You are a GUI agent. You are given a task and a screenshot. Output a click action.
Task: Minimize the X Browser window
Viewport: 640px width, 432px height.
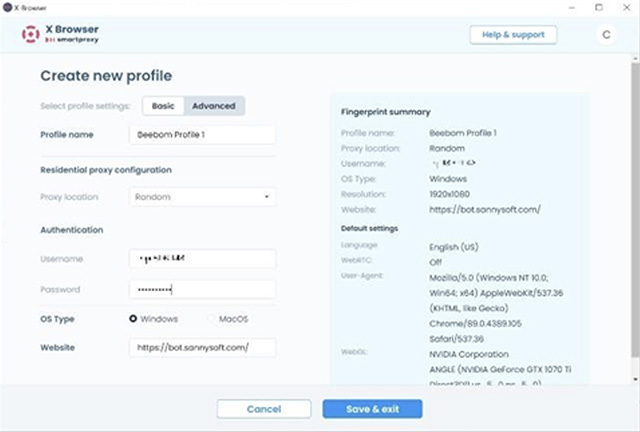[572, 8]
